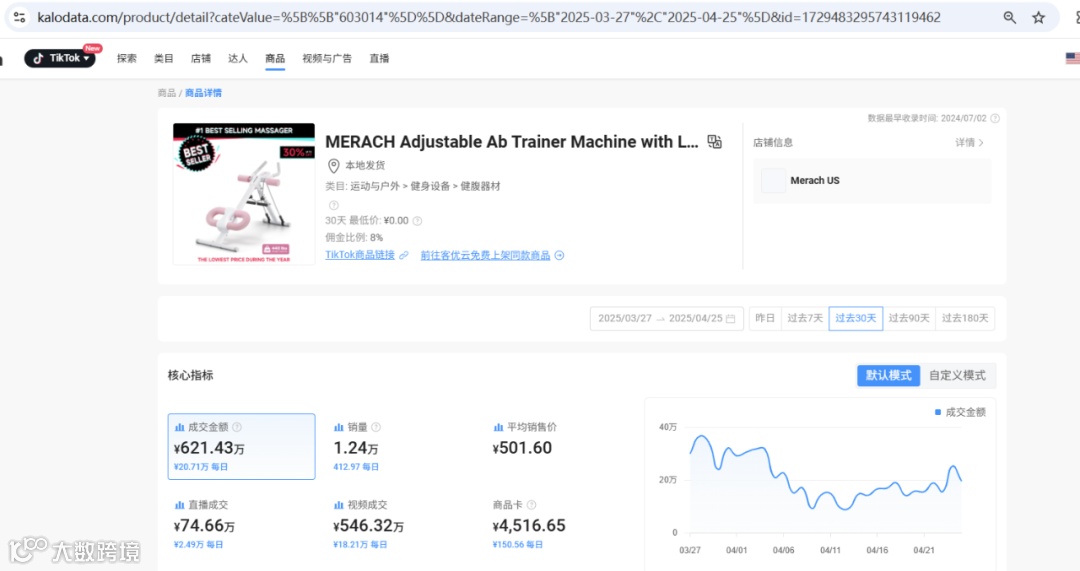Click the bar chart icon beside 直播成交
Viewport: 1080px width, 571px height.
[180, 506]
